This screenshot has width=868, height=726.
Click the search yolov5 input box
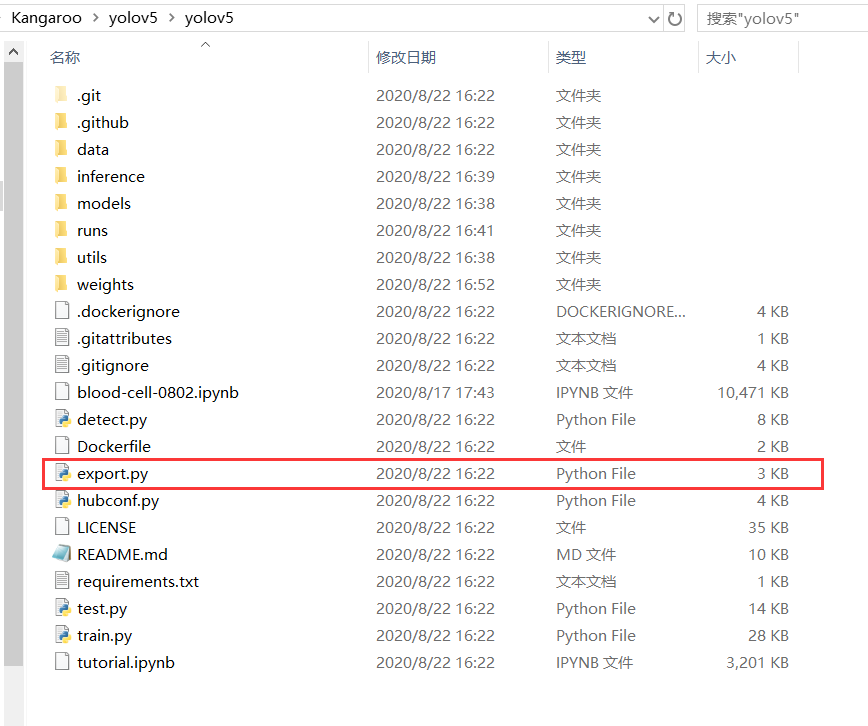[x=782, y=19]
